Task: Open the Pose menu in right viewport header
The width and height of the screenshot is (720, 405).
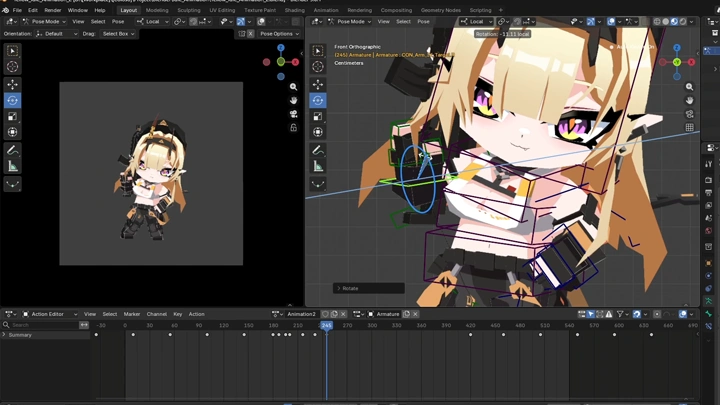Action: 423,22
